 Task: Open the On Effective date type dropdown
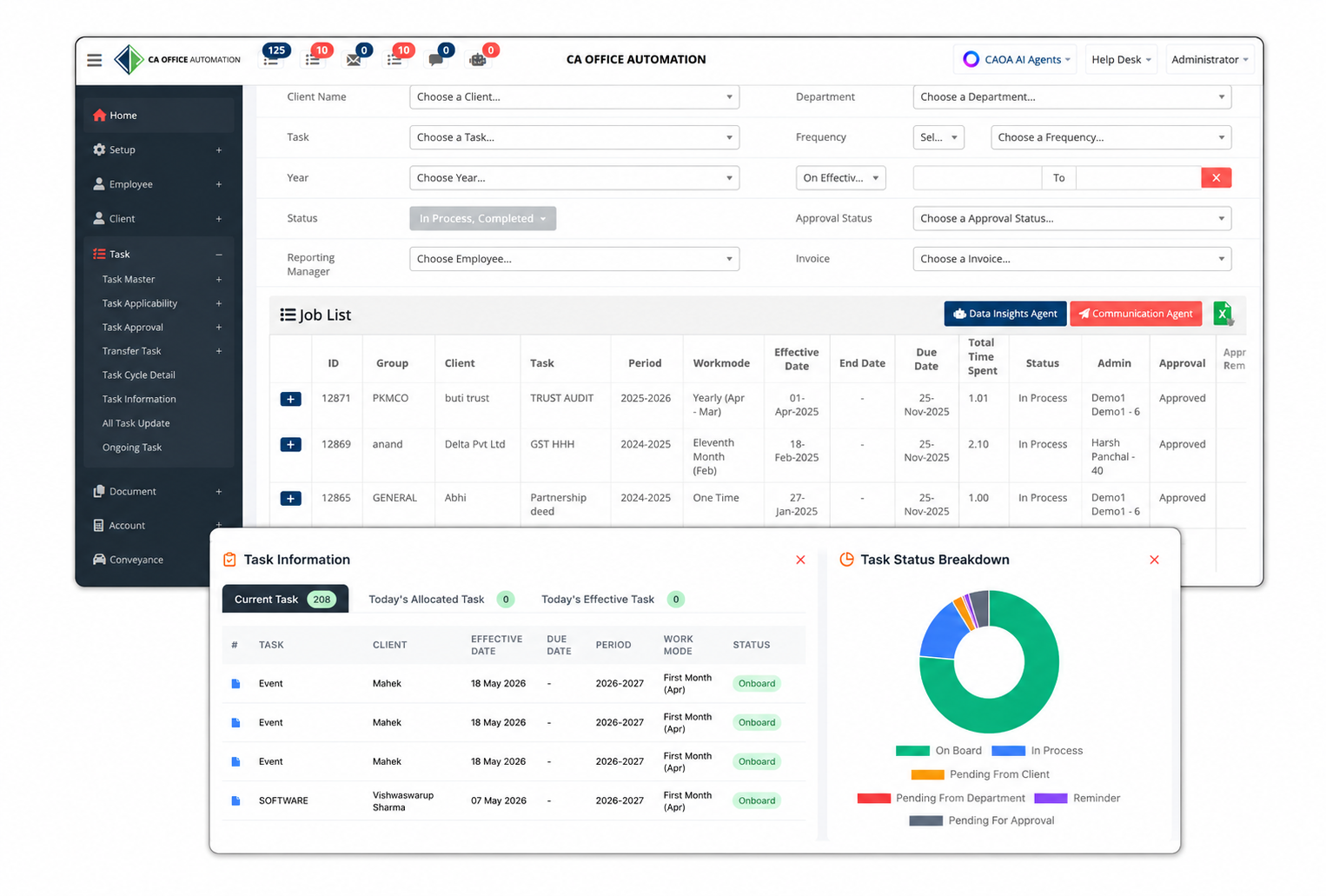[840, 177]
